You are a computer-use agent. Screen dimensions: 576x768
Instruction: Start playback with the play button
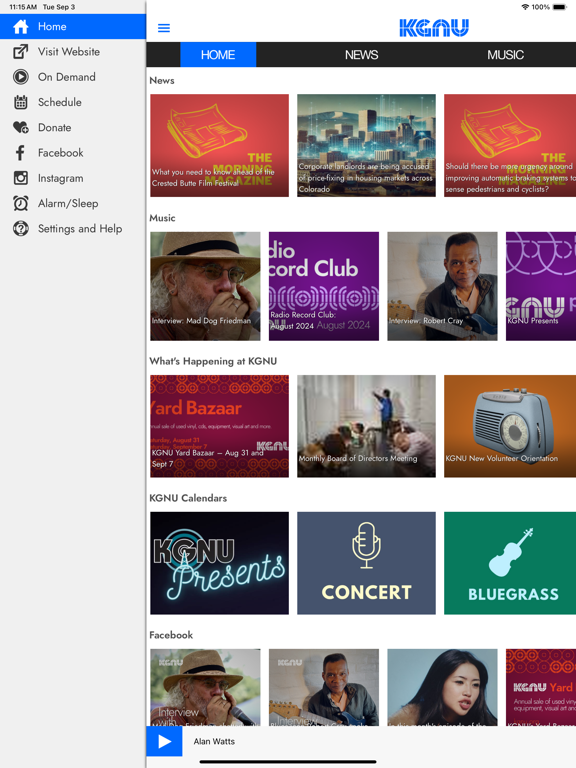click(164, 742)
